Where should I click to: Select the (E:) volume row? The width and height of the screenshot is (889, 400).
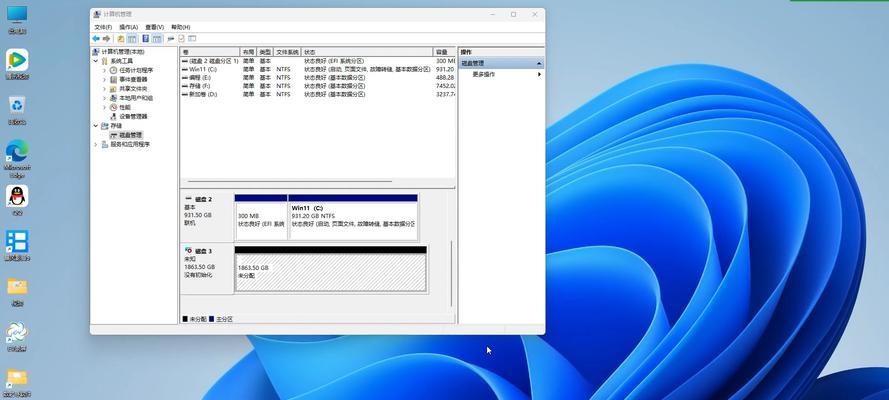(318, 78)
